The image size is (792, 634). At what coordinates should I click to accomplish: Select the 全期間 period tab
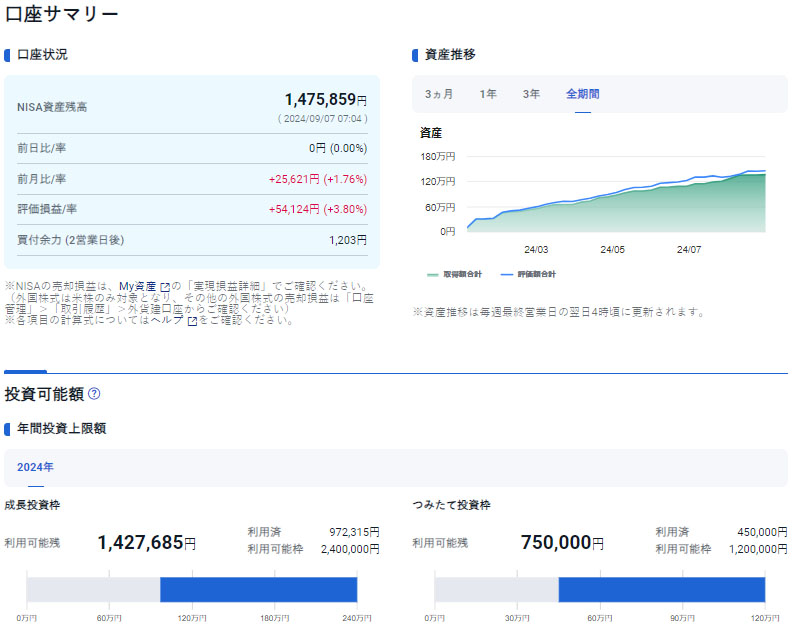click(582, 94)
